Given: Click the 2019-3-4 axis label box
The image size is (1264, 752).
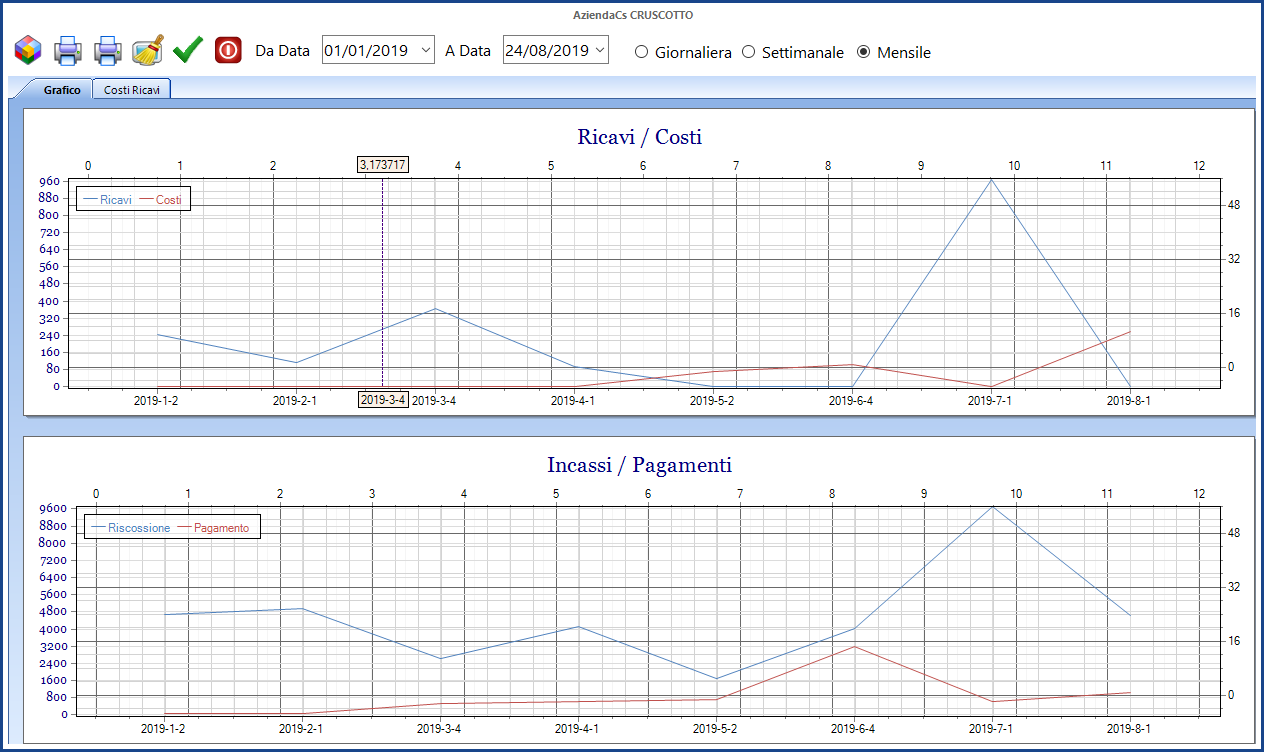Looking at the screenshot, I should click(381, 399).
